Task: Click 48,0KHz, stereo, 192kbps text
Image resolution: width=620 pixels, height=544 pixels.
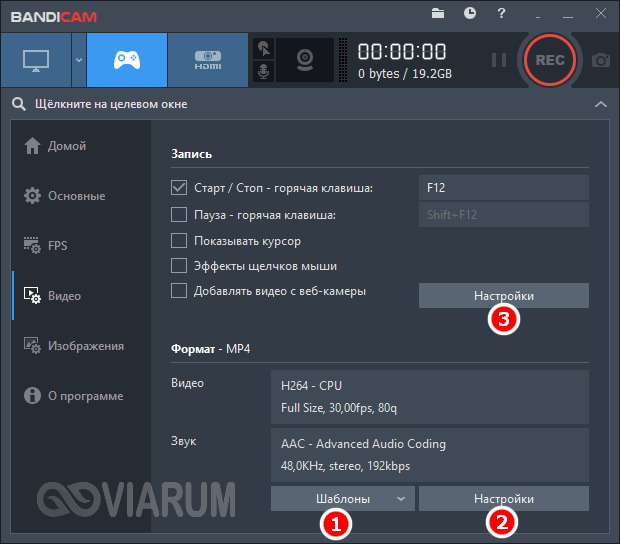Action: pos(345,466)
